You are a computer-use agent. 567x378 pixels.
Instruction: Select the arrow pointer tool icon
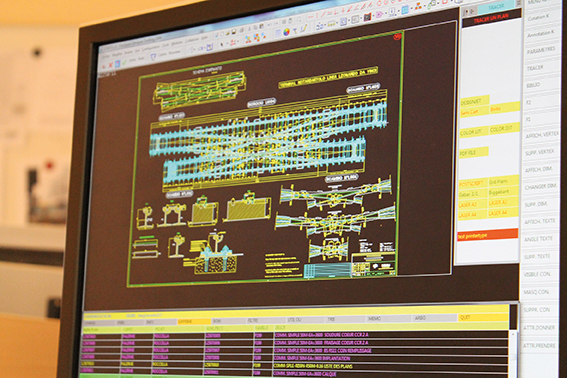222,44
